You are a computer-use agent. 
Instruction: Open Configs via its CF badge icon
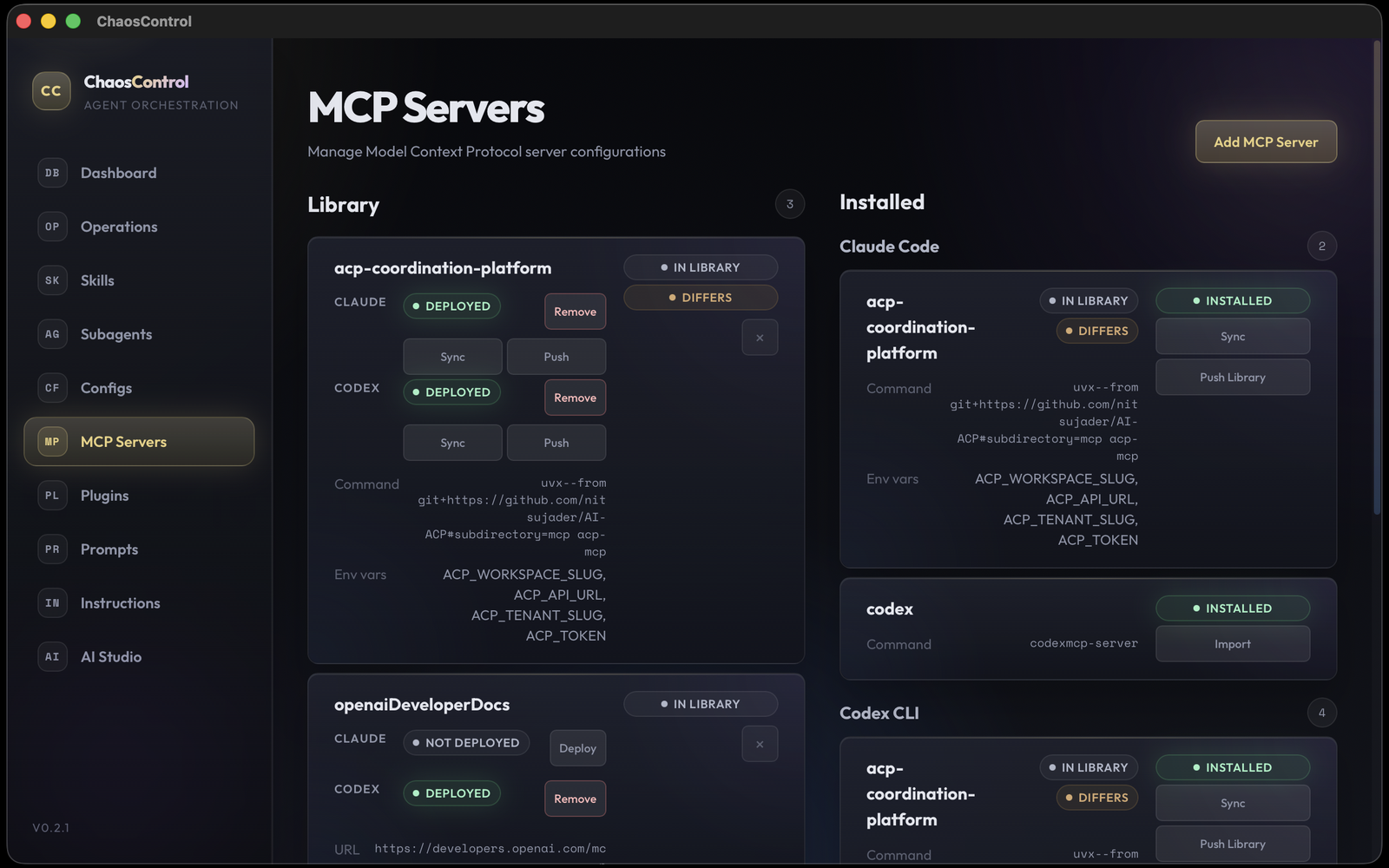click(52, 388)
